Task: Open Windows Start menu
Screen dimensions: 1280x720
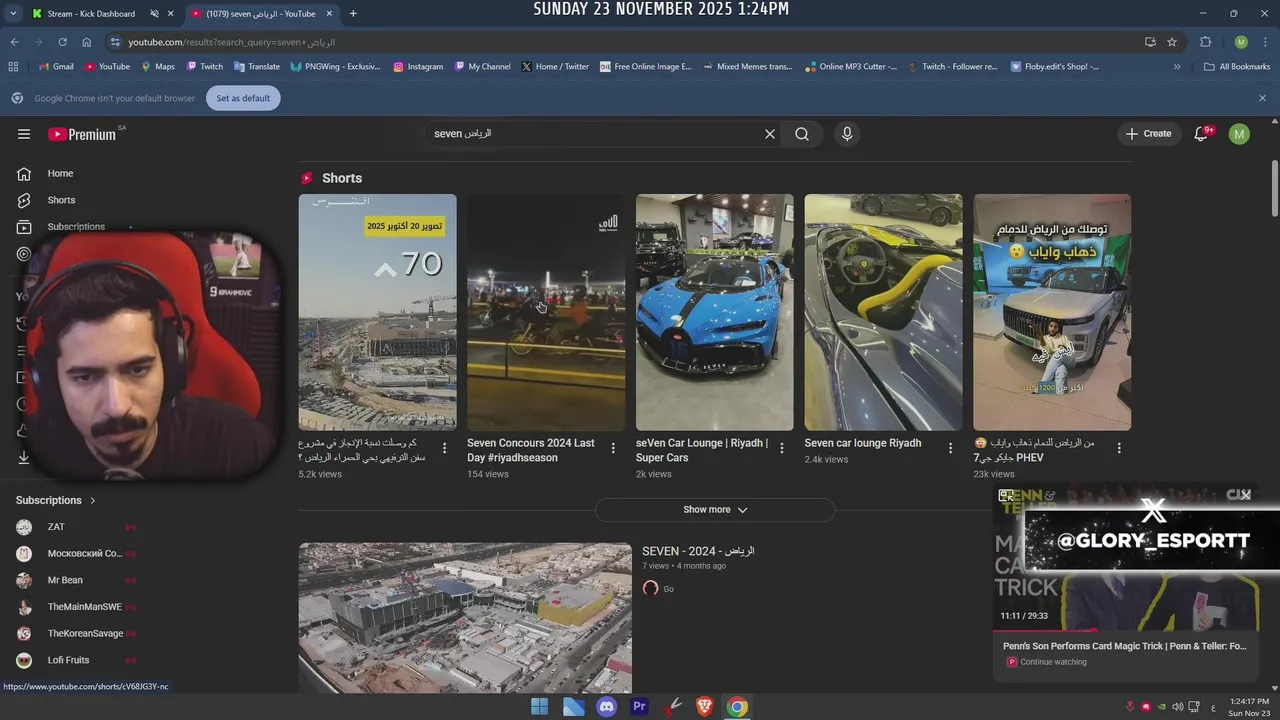Action: (539, 707)
